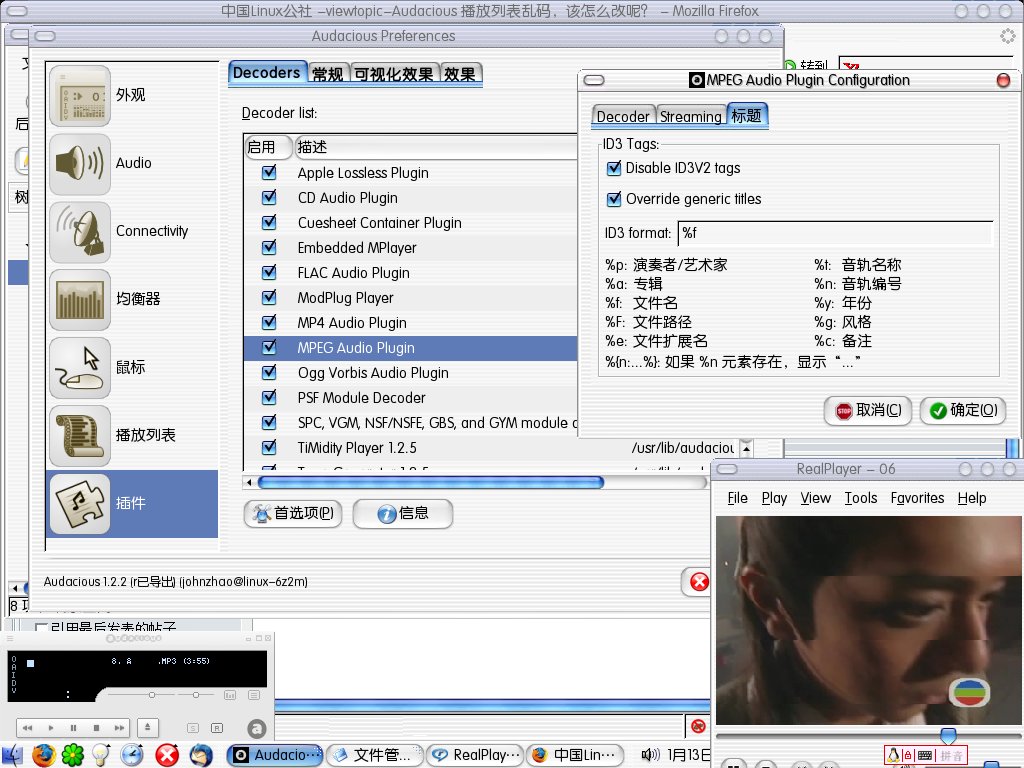
Task: Toggle FLAC Audio Plugin checkbox
Action: tap(268, 272)
